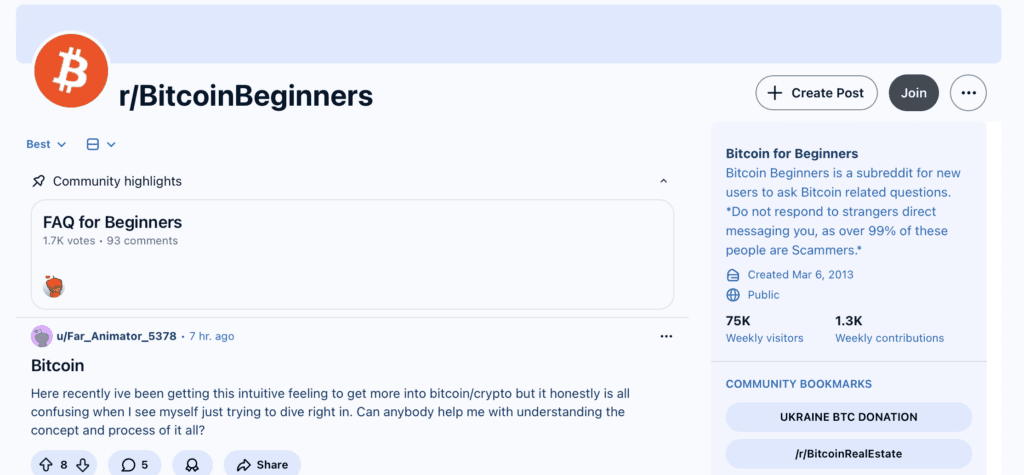Give an award to the Bitcoin post

pyautogui.click(x=192, y=464)
